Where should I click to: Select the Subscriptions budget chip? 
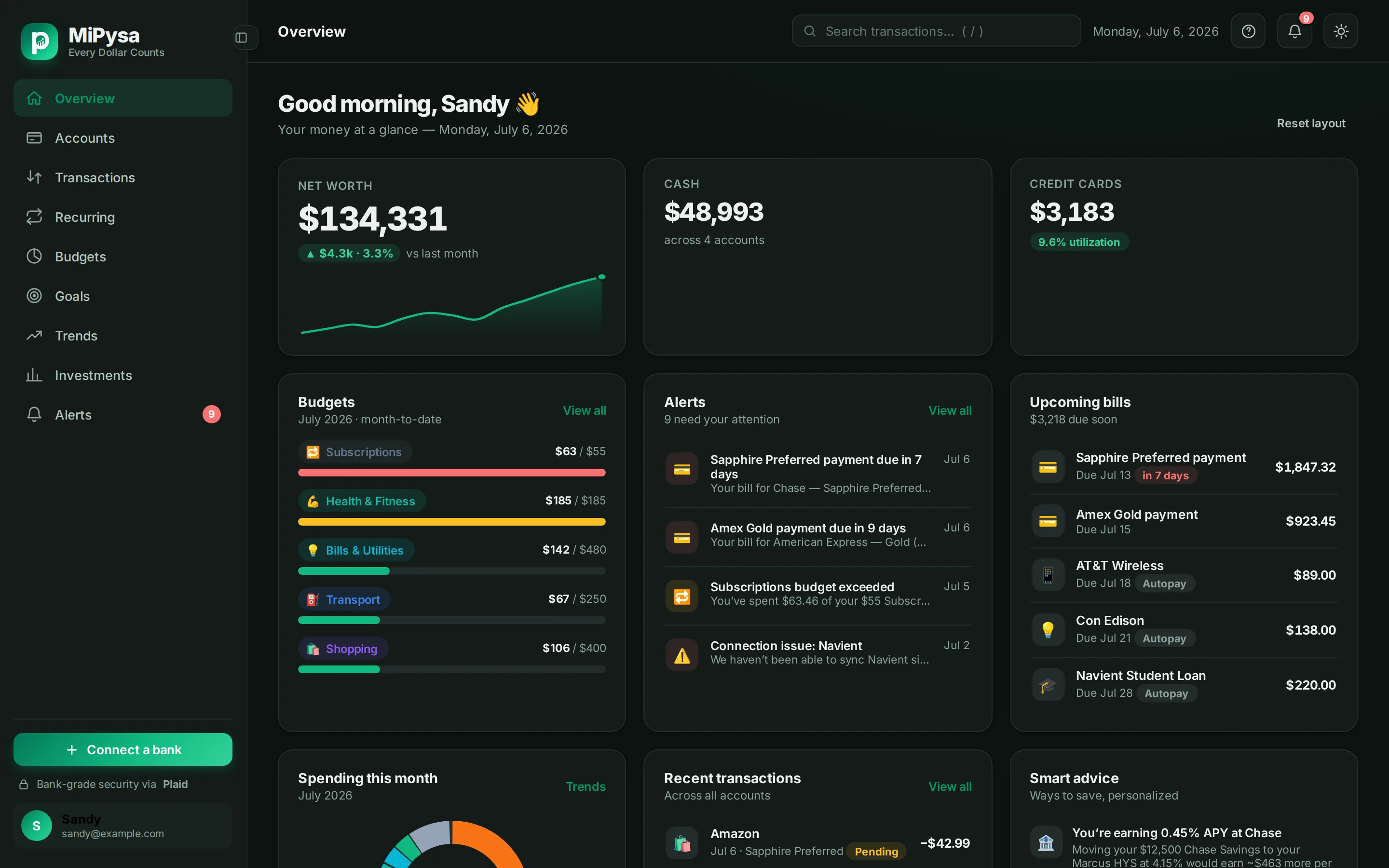[355, 452]
